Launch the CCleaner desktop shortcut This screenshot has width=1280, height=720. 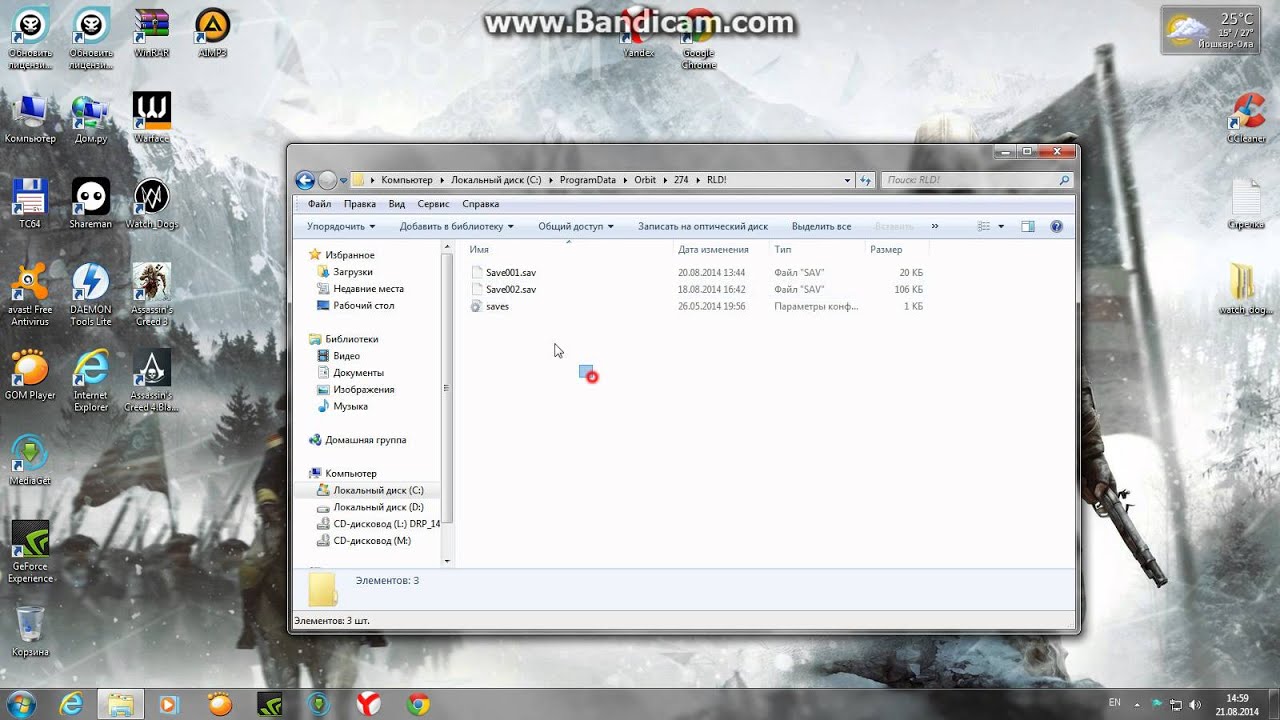click(1246, 118)
